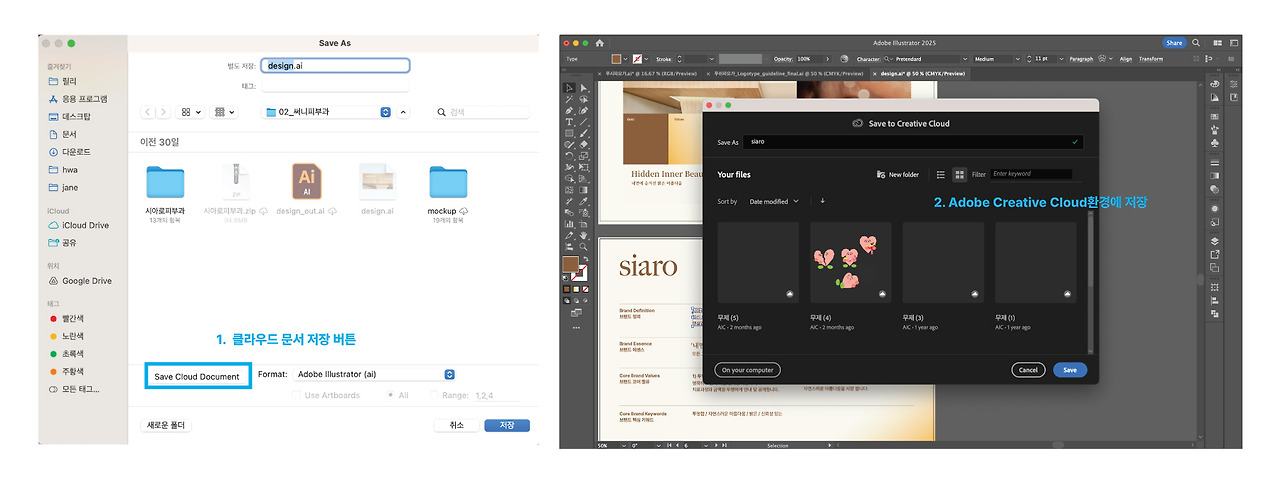The height and width of the screenshot is (489, 1280).
Task: Click the Save Cloud Document button
Action: [197, 377]
